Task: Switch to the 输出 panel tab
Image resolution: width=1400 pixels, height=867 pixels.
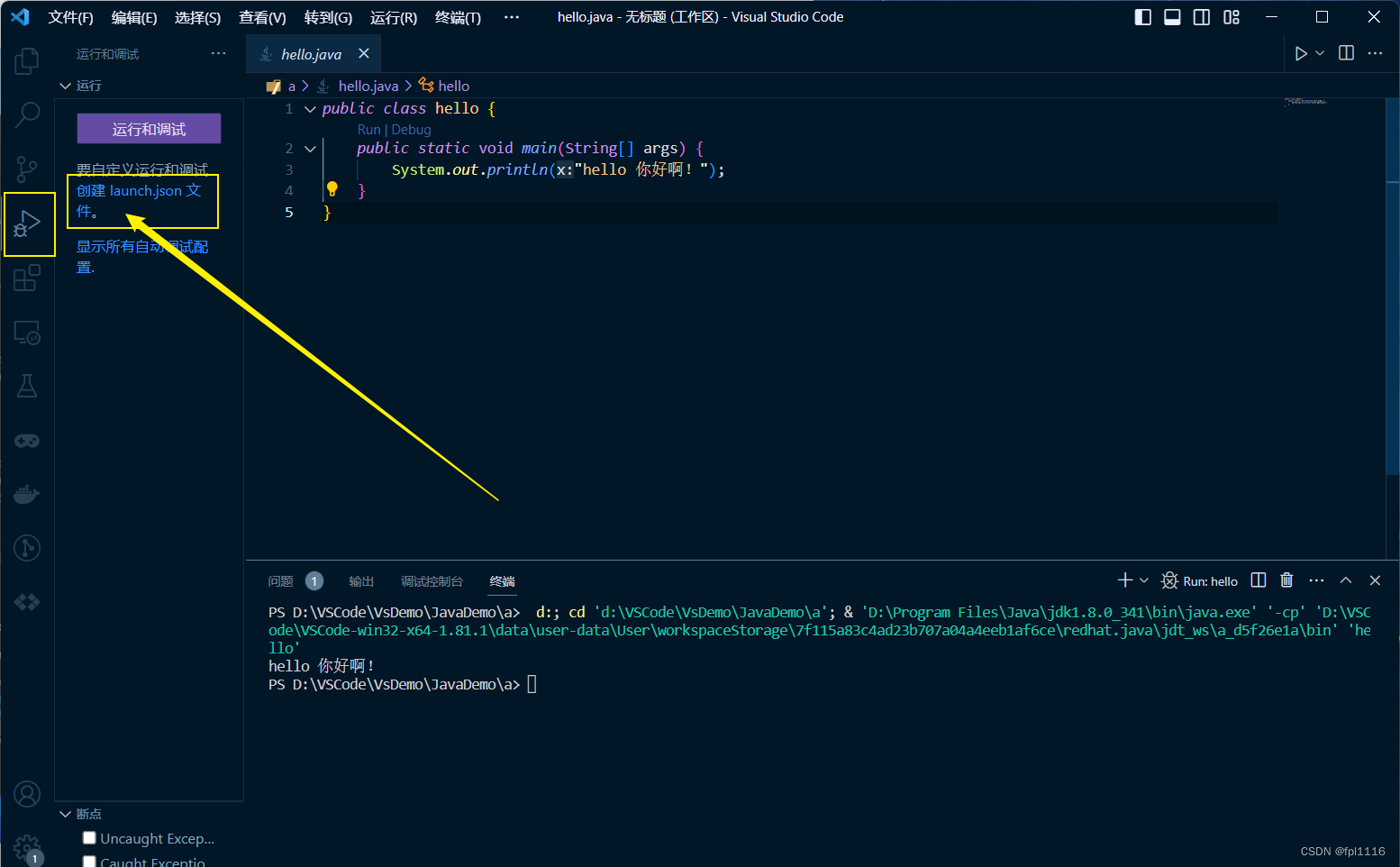Action: point(361,580)
